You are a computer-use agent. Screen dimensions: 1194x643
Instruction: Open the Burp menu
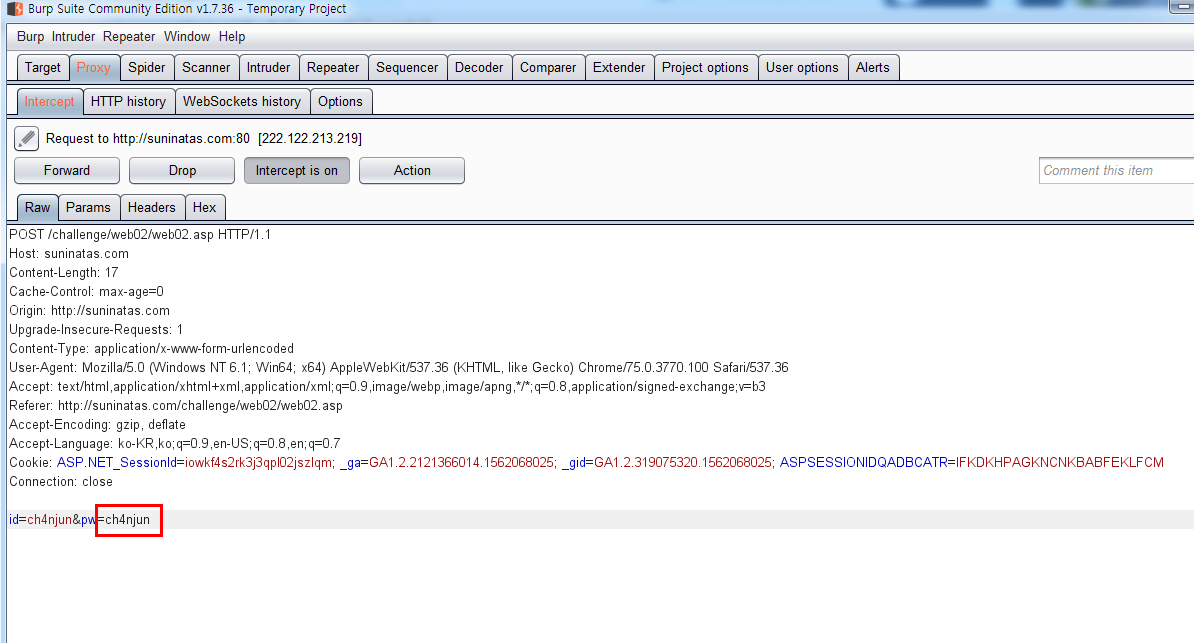pos(30,37)
